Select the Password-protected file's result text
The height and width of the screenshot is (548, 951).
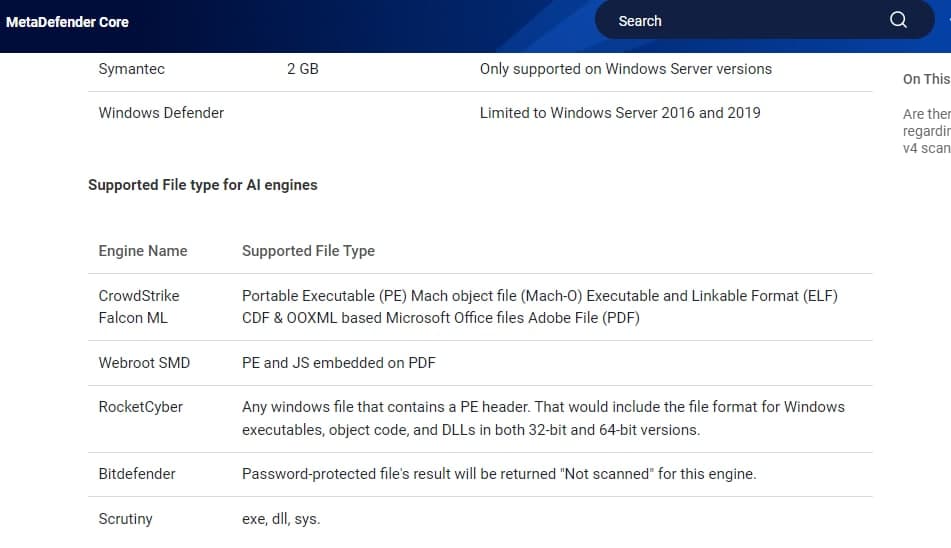[x=499, y=474]
